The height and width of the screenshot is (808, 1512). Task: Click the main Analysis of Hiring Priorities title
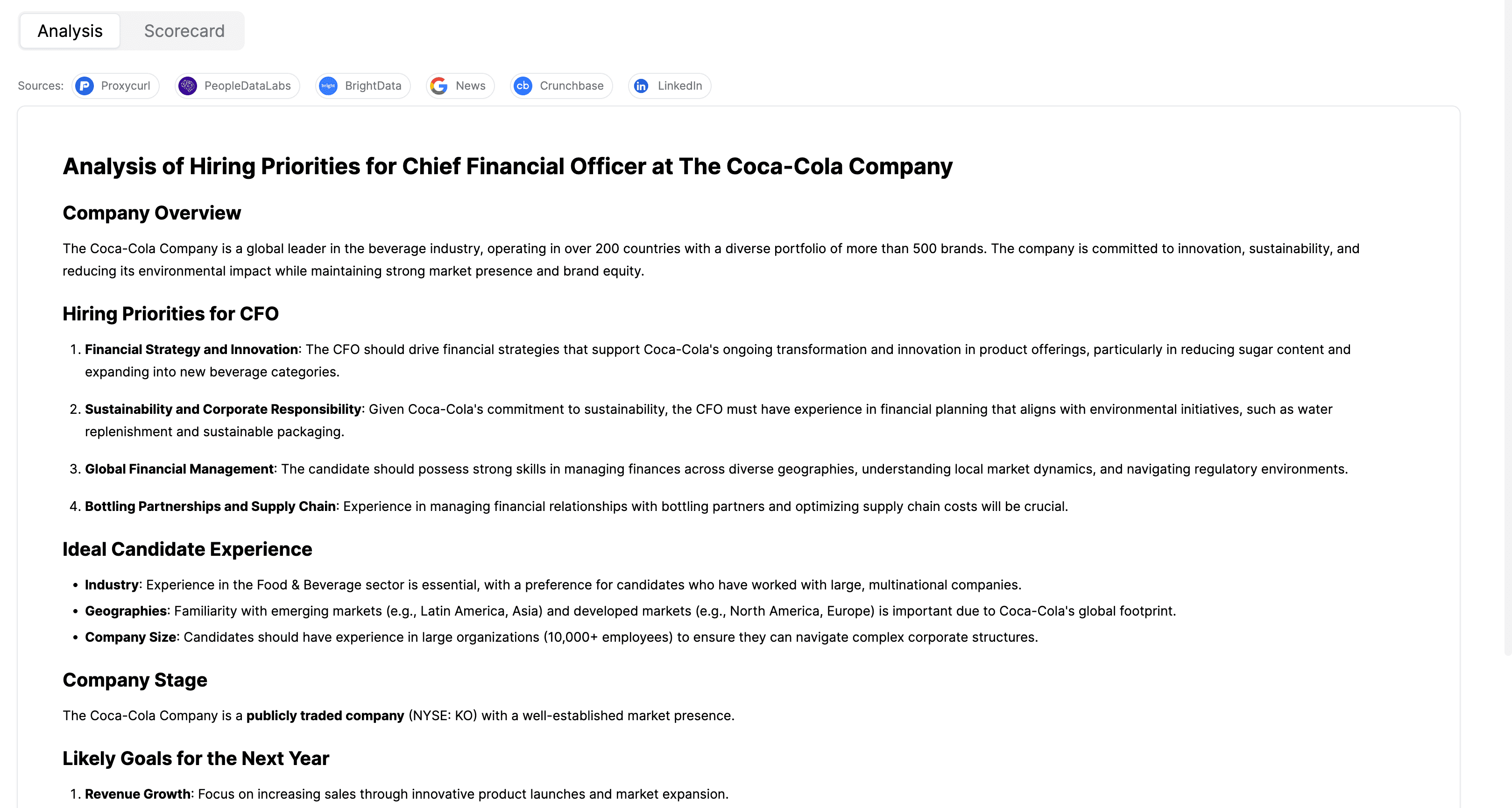click(x=507, y=167)
